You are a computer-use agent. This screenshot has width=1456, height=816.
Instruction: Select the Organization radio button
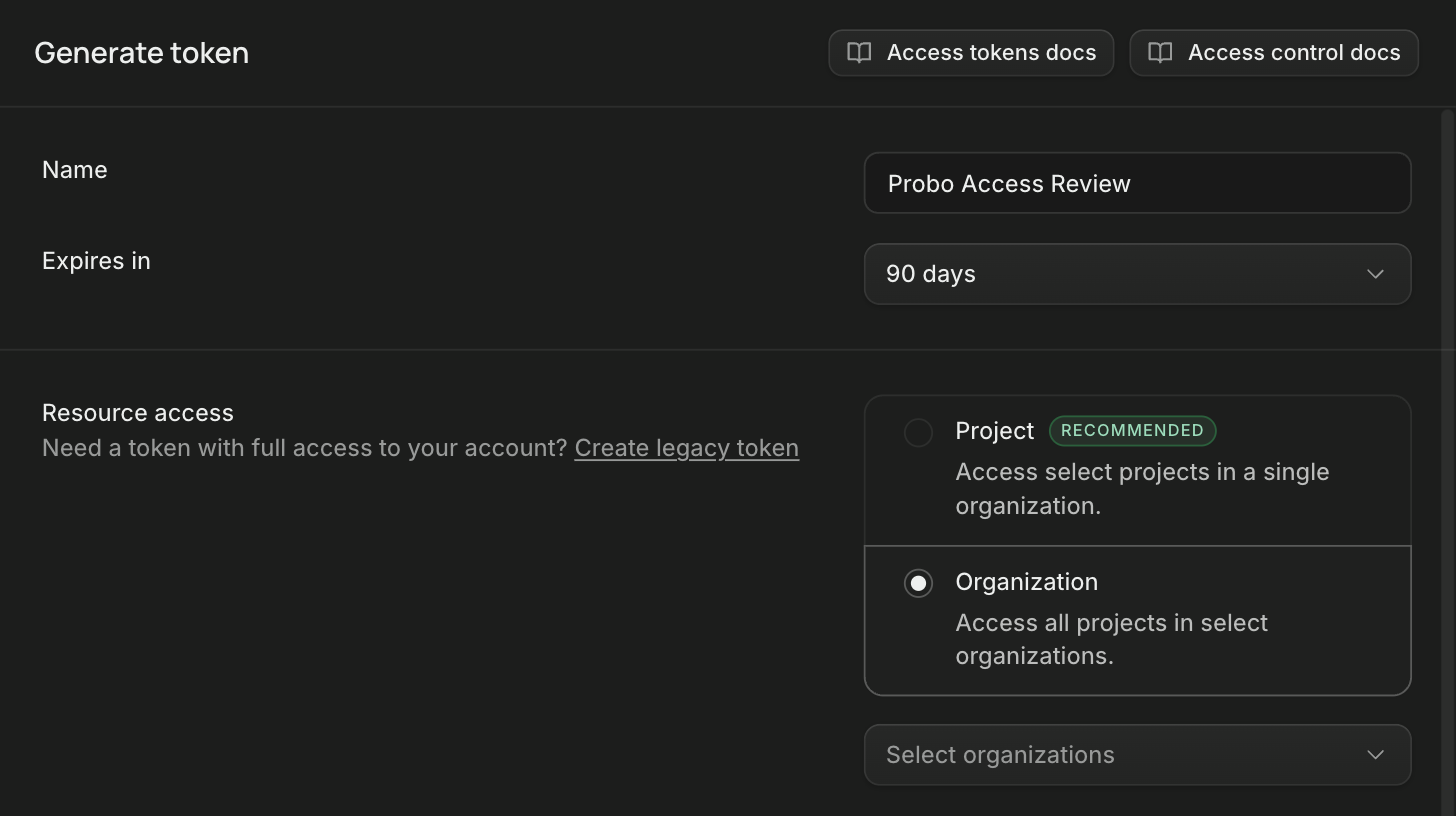click(x=918, y=583)
